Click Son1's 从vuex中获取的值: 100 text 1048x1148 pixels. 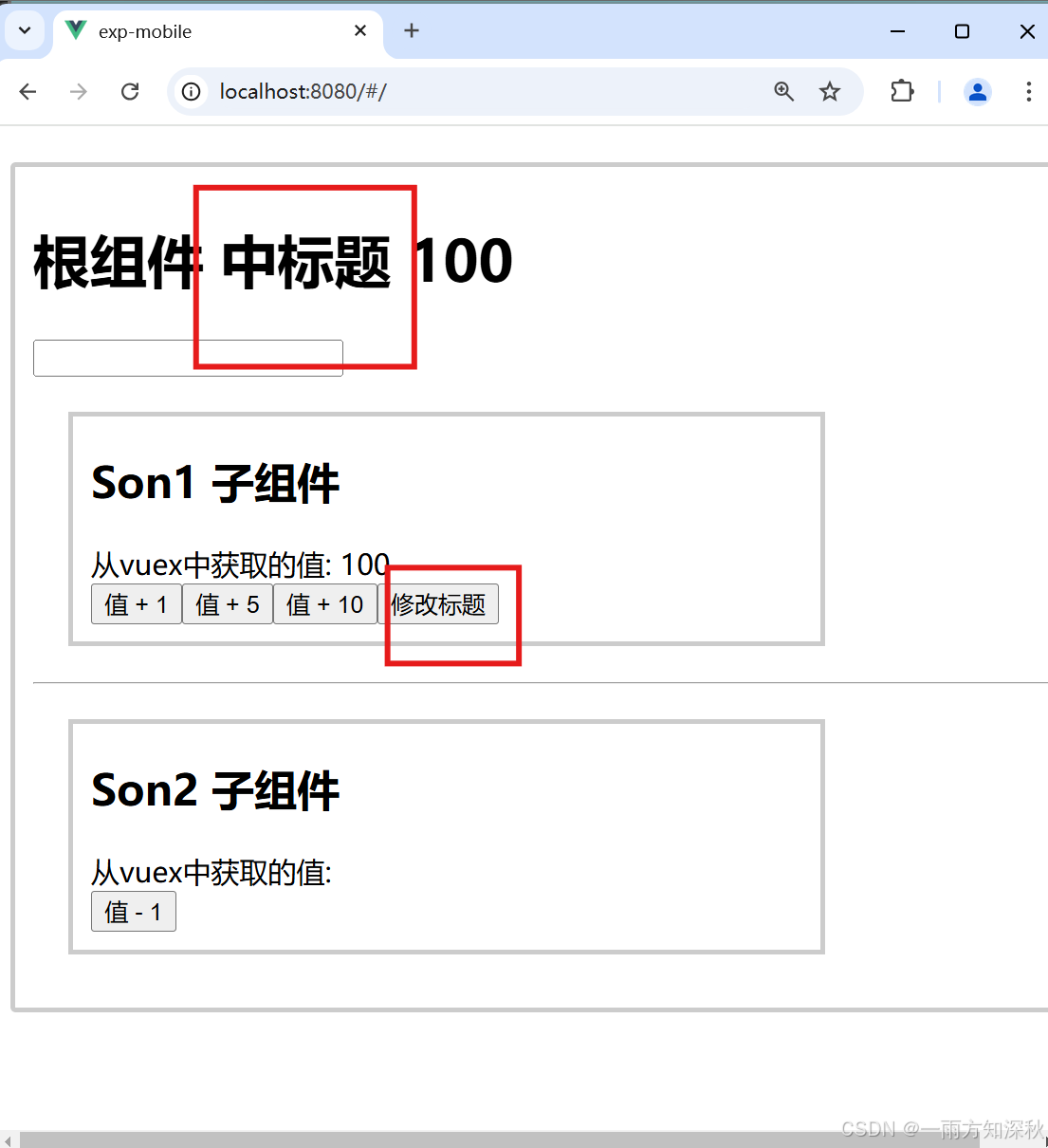tap(240, 565)
